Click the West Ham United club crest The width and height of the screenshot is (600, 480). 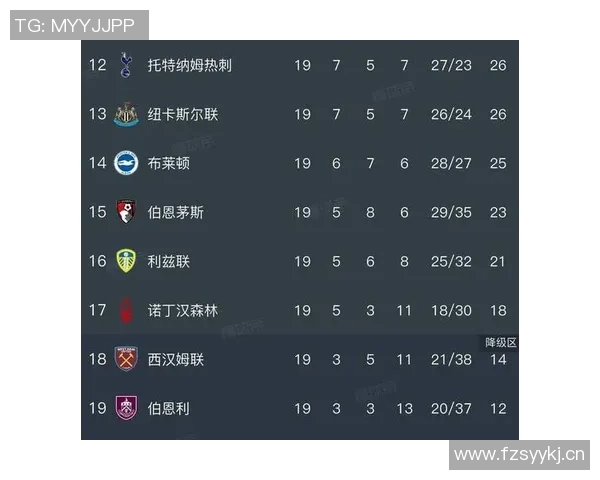(x=126, y=359)
